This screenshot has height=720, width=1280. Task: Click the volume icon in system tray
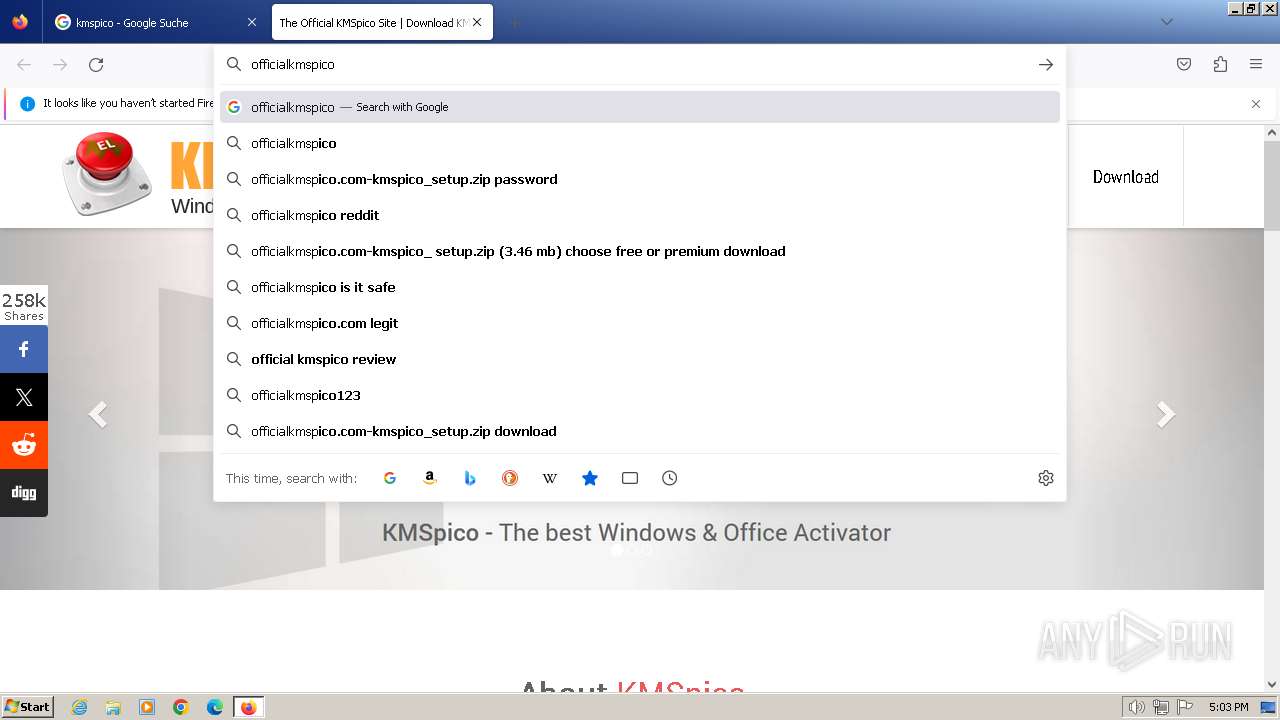tap(1137, 707)
